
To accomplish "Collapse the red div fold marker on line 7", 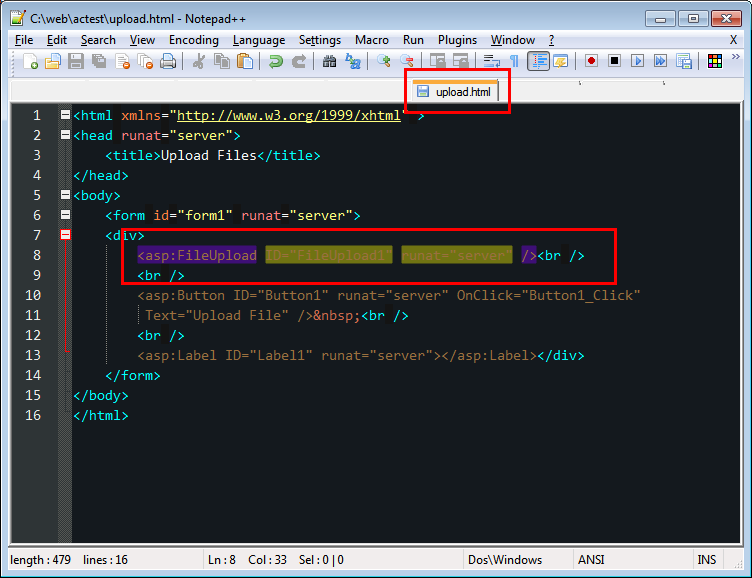I will pos(65,235).
